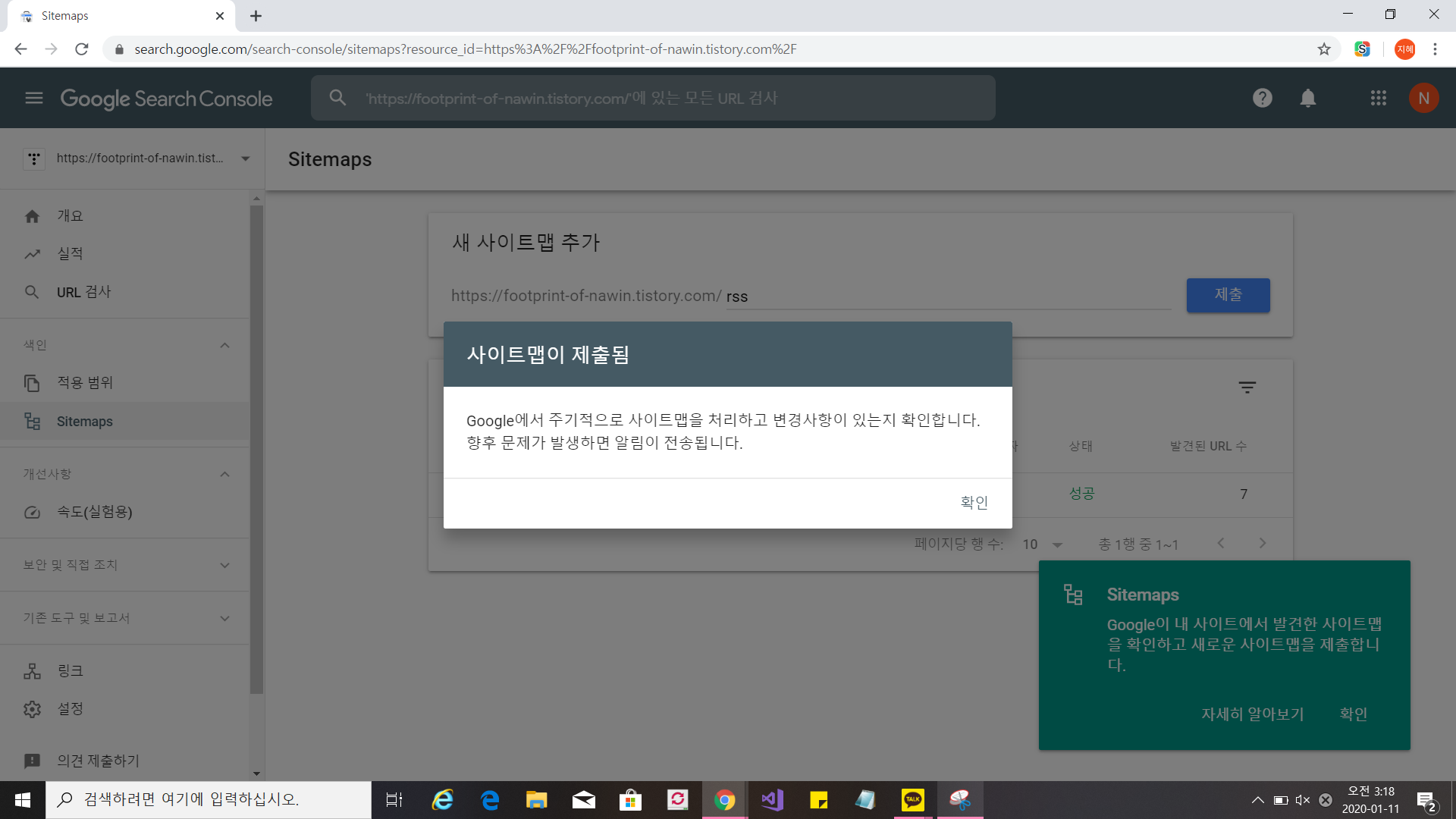Click the green S browser extension icon
The image size is (1456, 819).
pos(1363,49)
